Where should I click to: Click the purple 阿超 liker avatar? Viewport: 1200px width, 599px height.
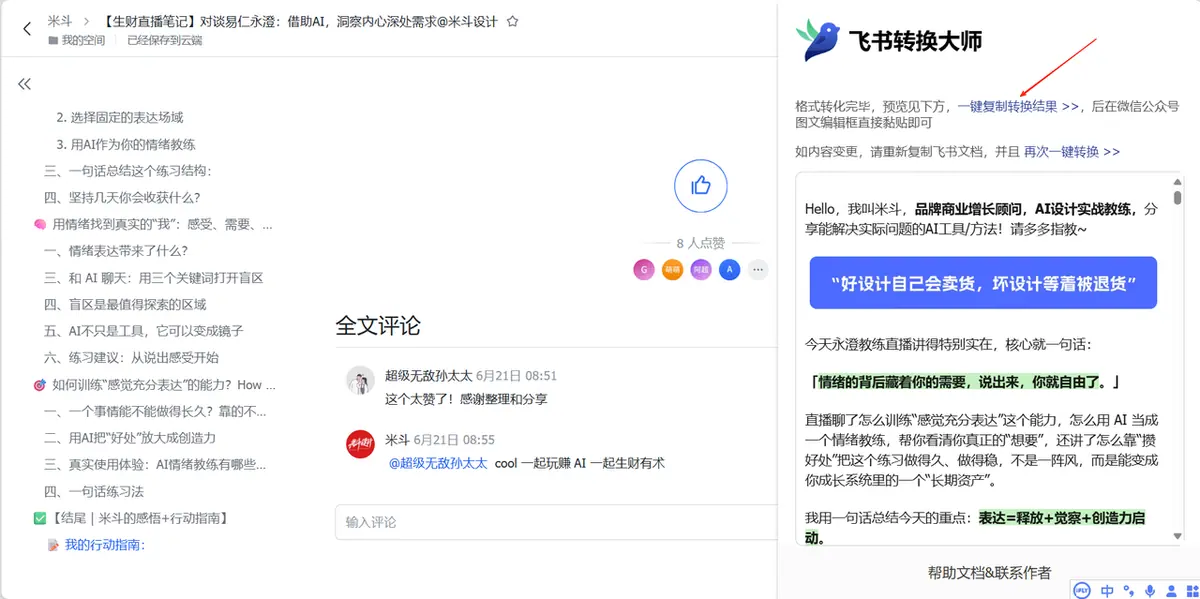[x=701, y=269]
